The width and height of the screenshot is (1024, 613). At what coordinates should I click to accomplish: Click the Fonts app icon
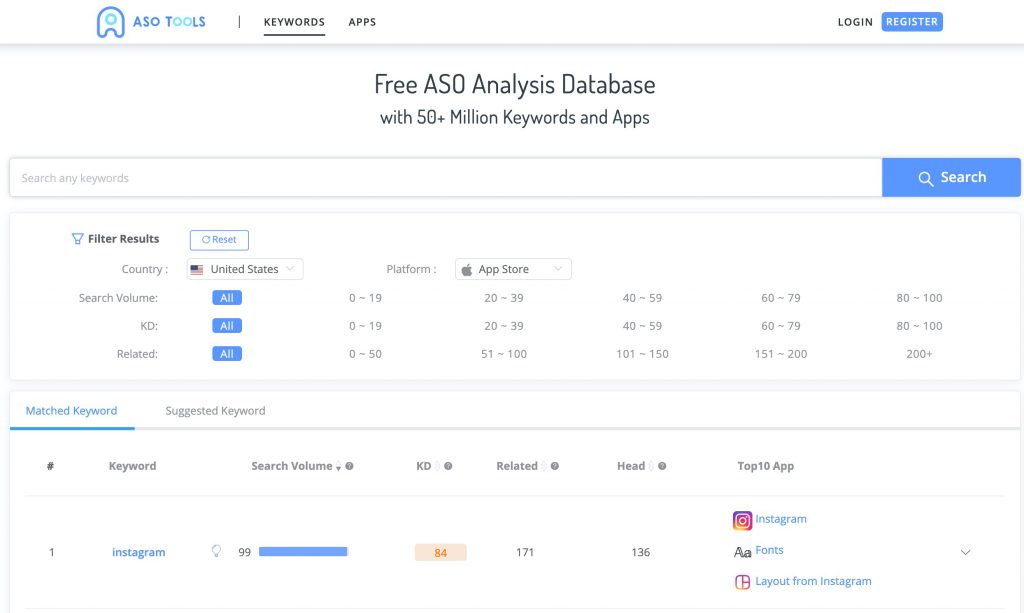tap(742, 551)
